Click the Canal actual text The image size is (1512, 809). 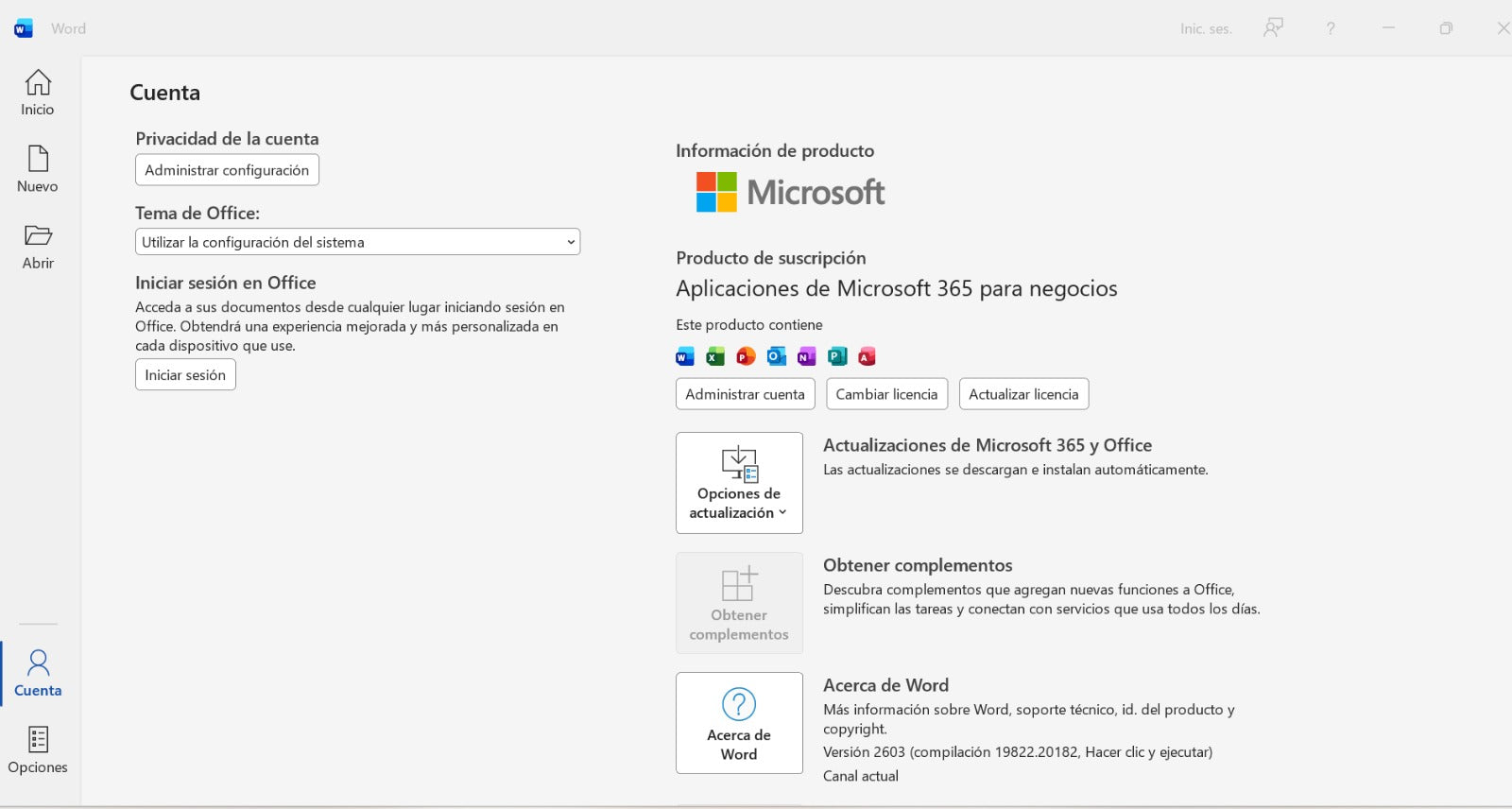[x=861, y=776]
